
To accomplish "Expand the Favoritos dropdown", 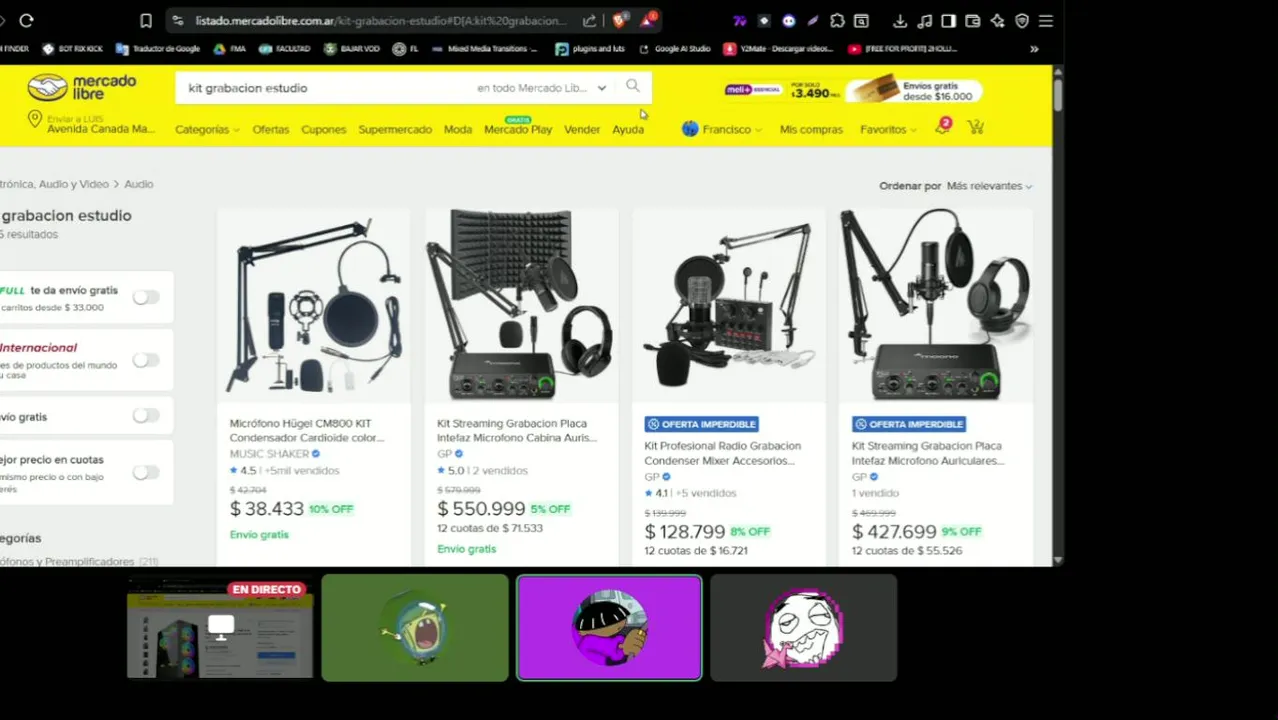I will [x=888, y=129].
